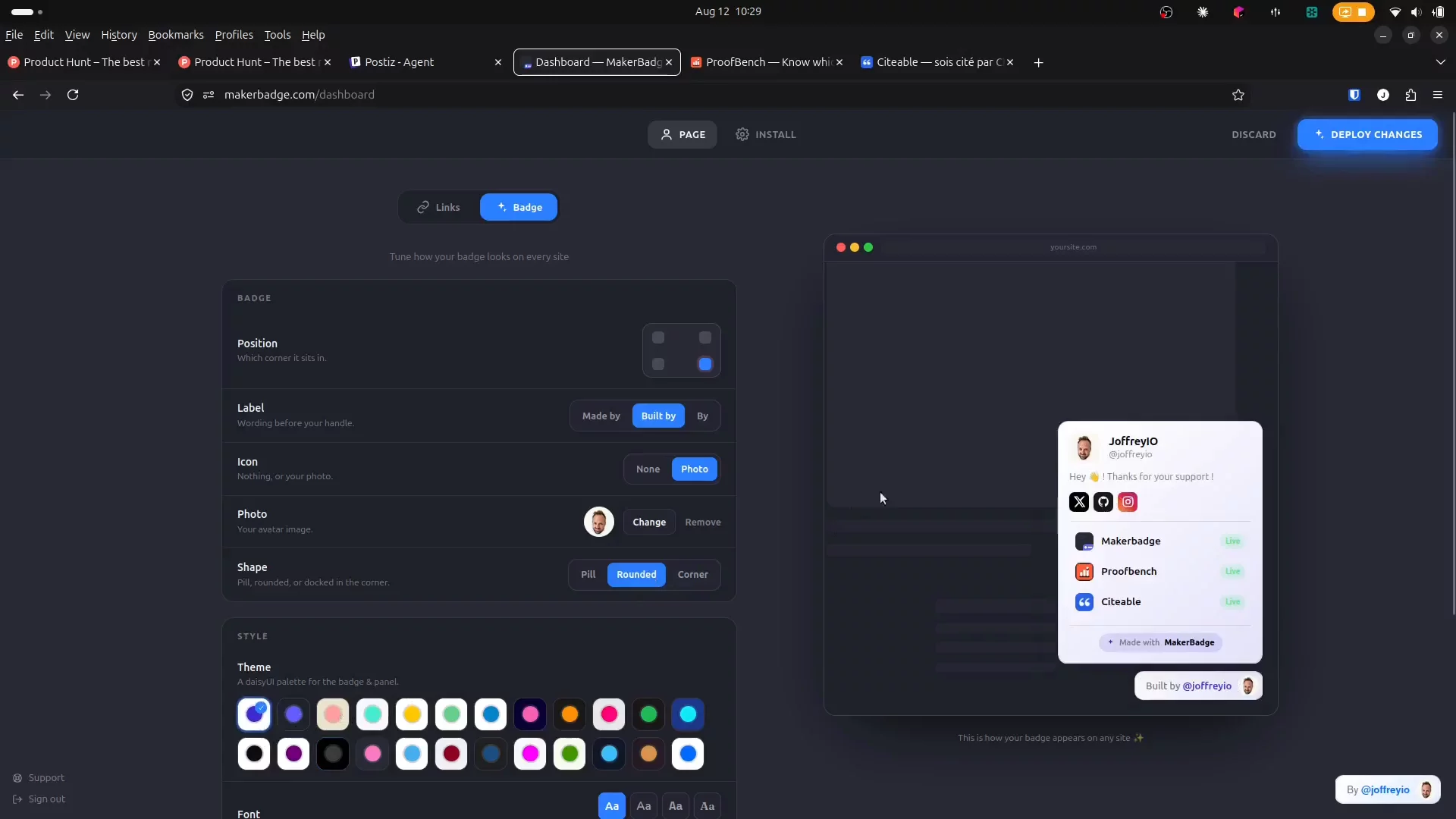This screenshot has width=1456, height=819.
Task: Choose the 'Built by' label option
Action: pyautogui.click(x=658, y=416)
